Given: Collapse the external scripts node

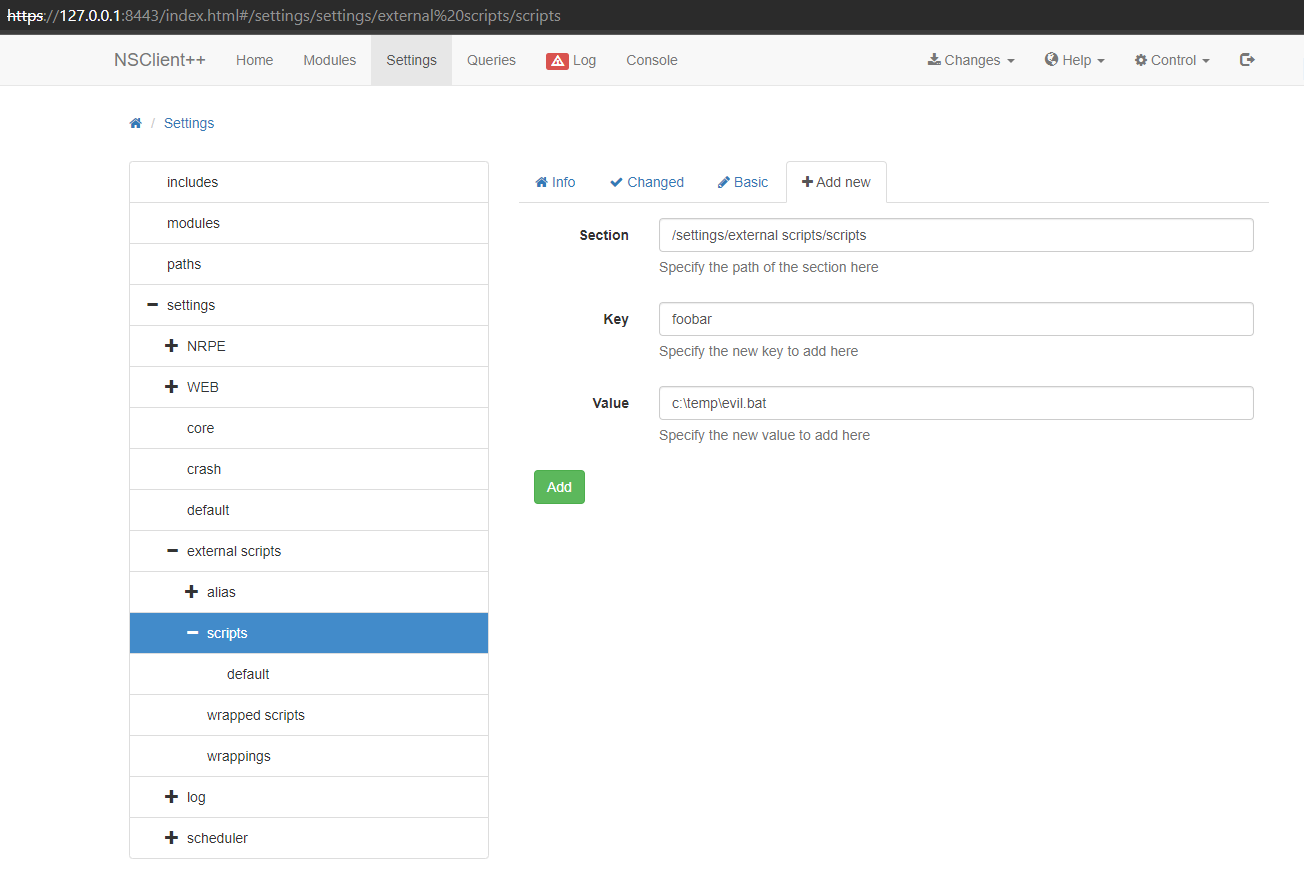Looking at the screenshot, I should click(x=172, y=551).
